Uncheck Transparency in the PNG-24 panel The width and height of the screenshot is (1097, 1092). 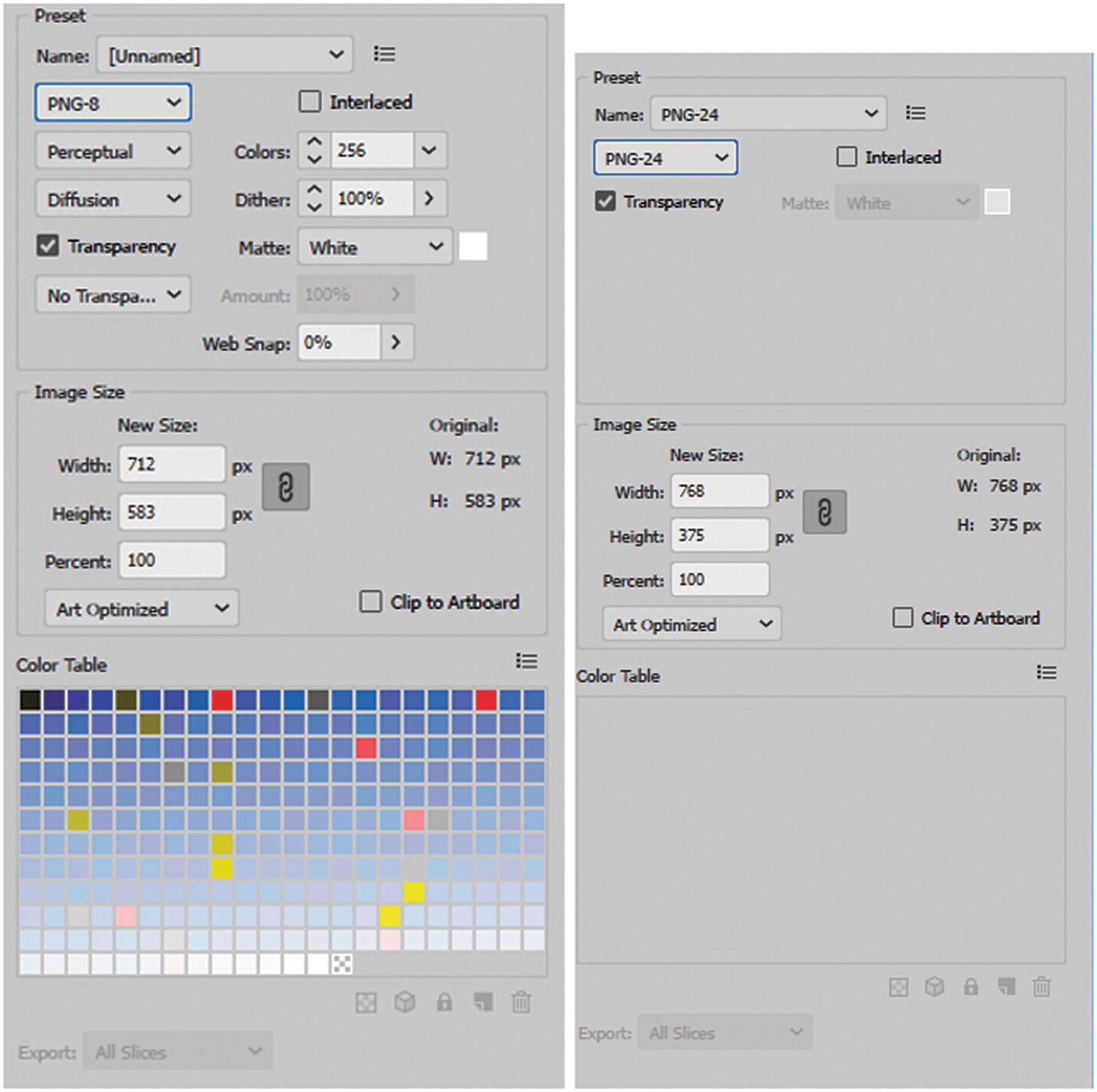(x=605, y=202)
